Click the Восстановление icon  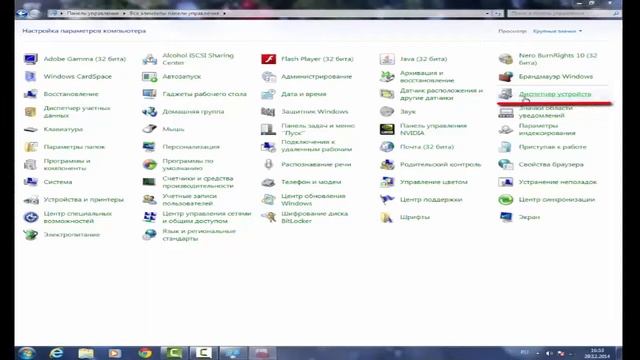click(x=31, y=94)
